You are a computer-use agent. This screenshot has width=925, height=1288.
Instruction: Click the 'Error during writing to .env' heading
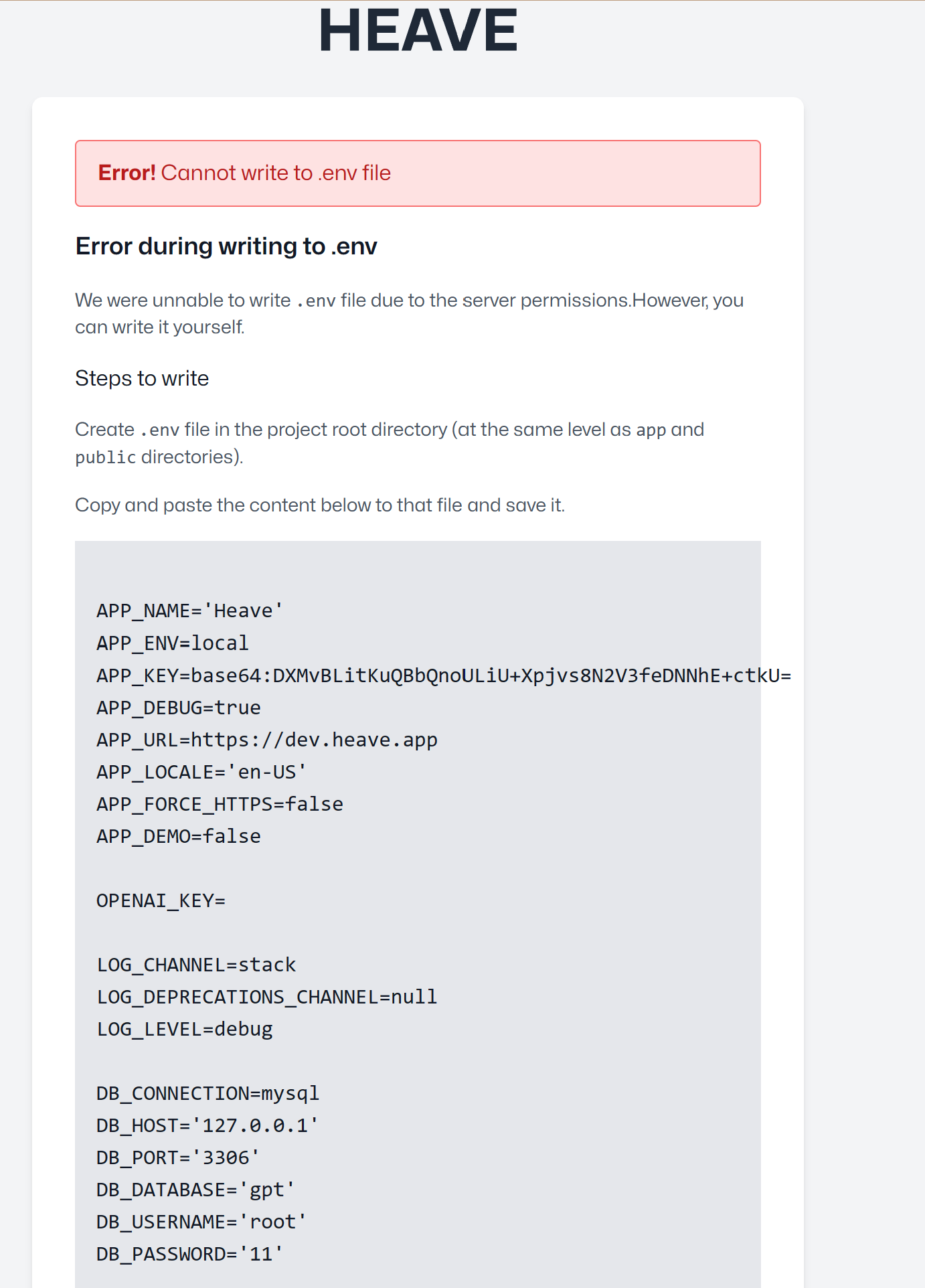226,246
